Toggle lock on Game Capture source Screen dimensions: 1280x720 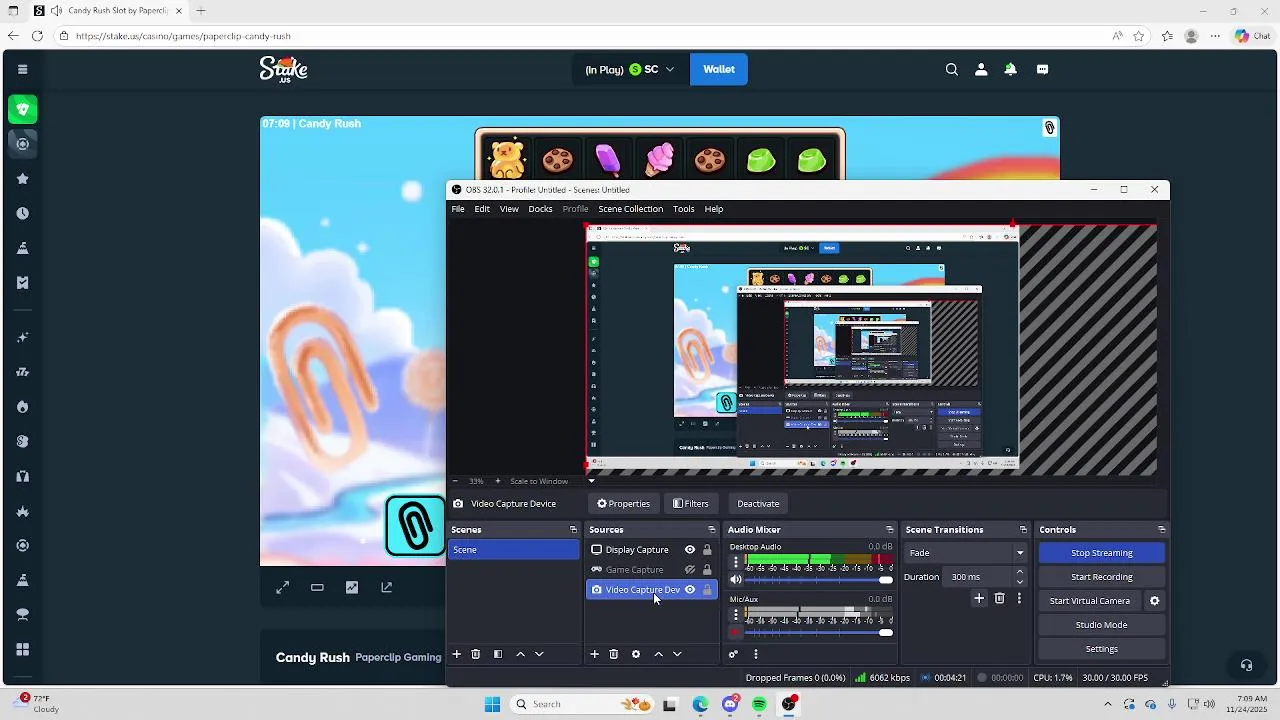[x=707, y=570]
